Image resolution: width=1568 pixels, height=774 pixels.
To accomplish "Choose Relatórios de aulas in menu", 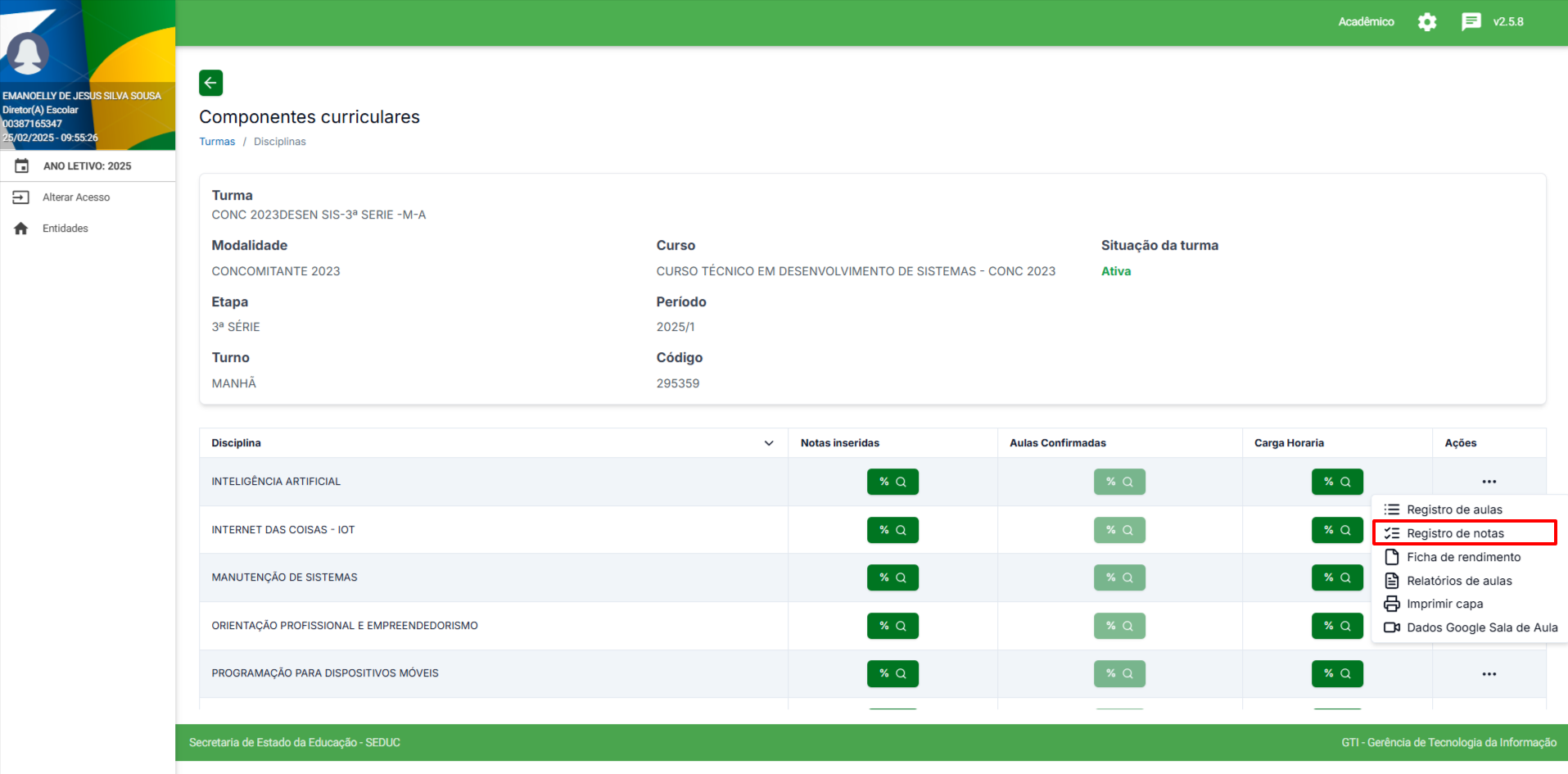I will point(1459,581).
